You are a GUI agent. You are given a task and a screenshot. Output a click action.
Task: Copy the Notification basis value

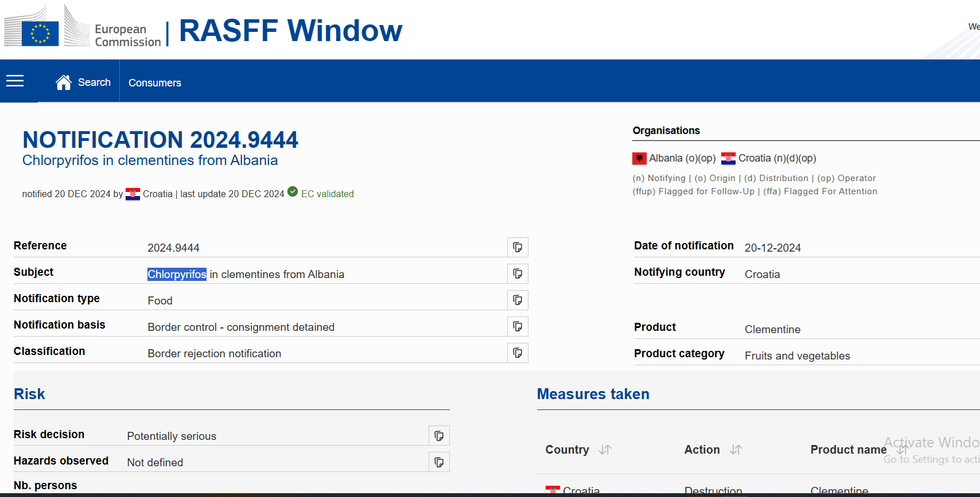click(517, 326)
